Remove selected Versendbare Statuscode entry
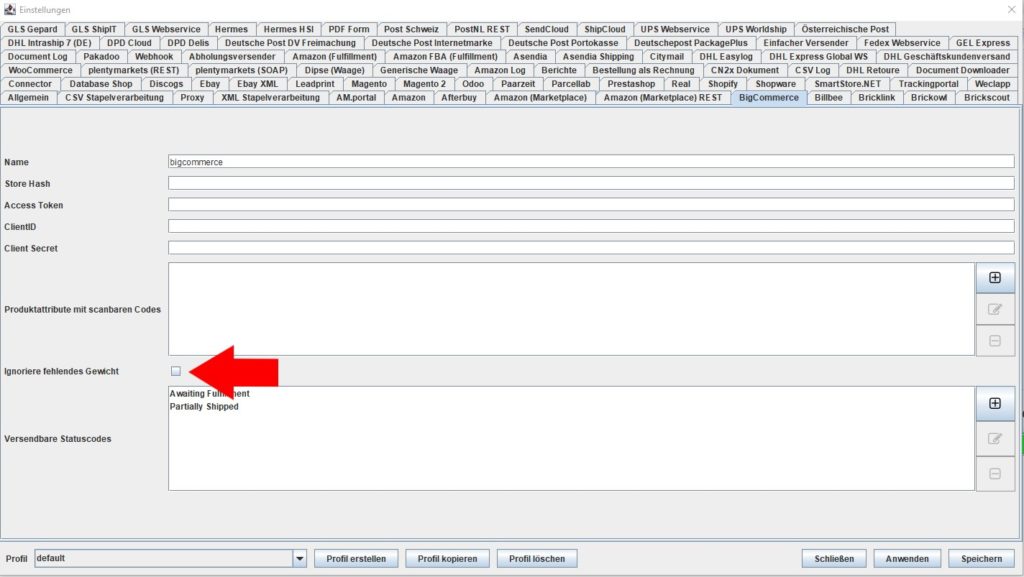 click(995, 474)
